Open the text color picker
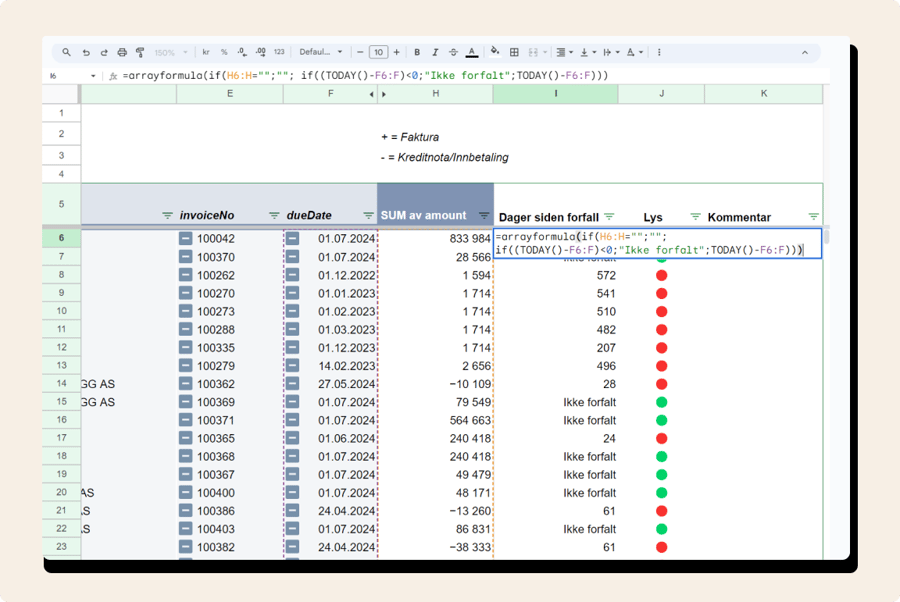 pos(472,52)
